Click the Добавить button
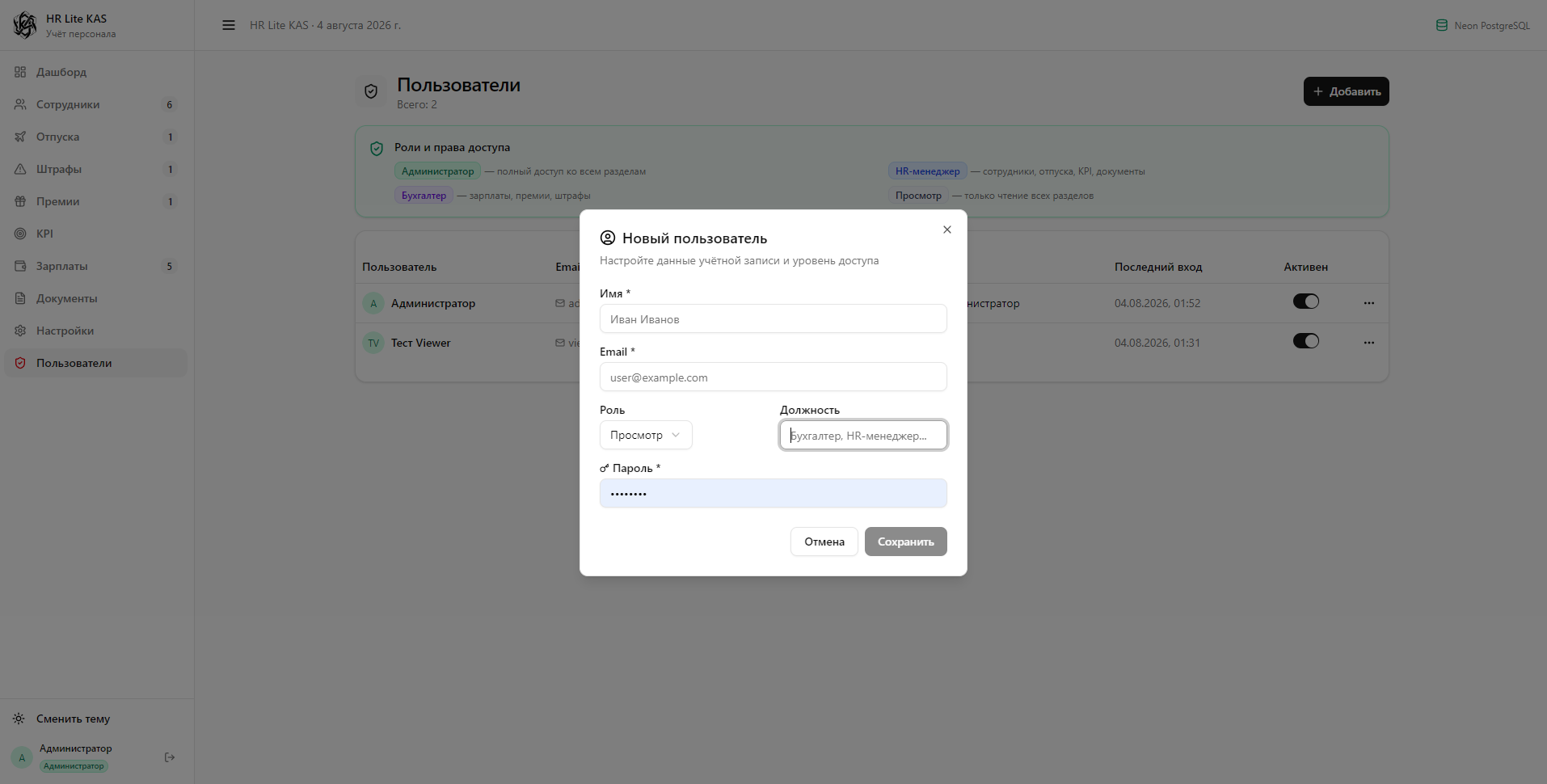 coord(1346,91)
